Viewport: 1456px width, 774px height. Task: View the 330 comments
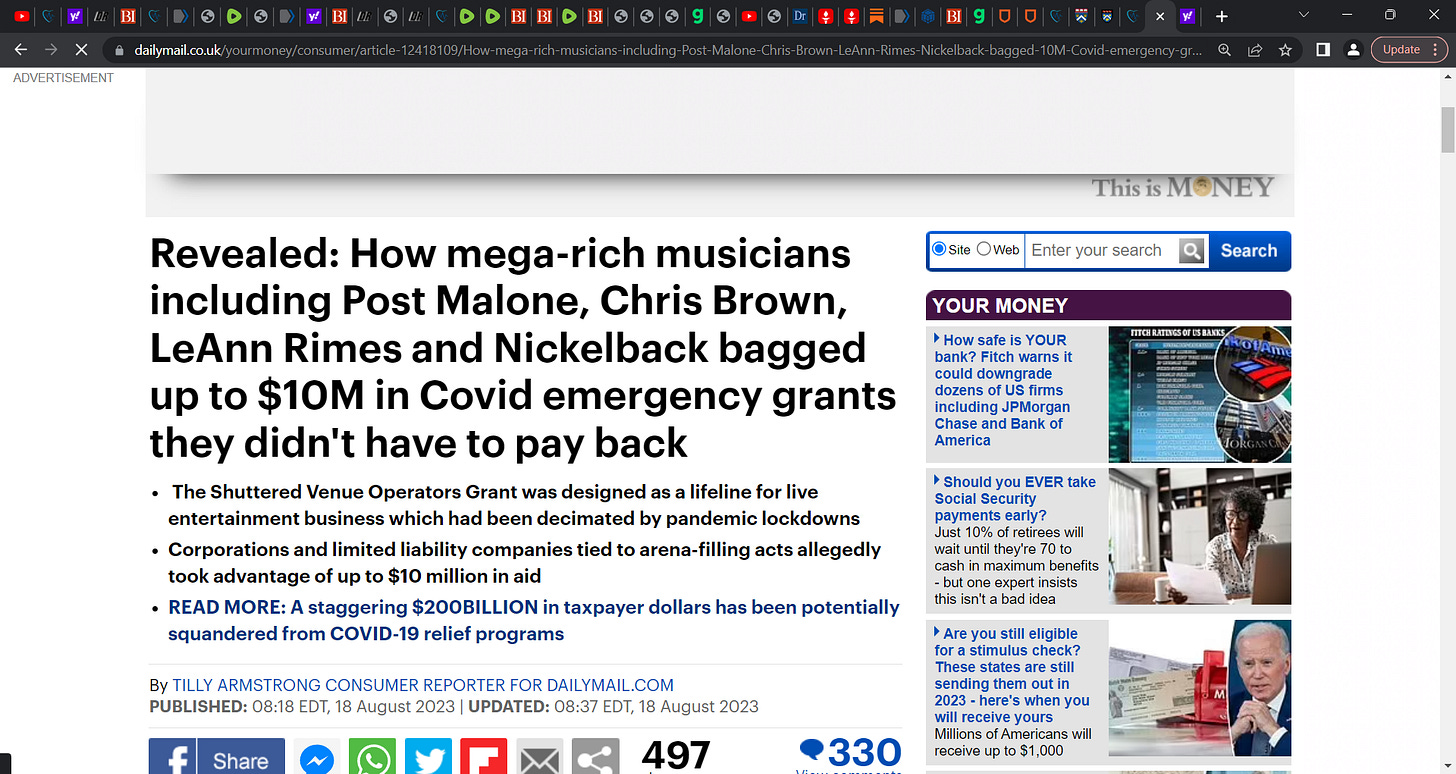[x=851, y=755]
